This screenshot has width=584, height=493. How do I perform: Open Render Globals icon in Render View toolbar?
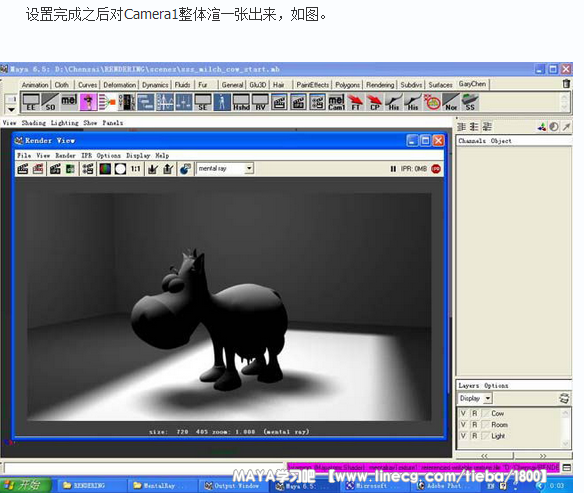tap(88, 169)
